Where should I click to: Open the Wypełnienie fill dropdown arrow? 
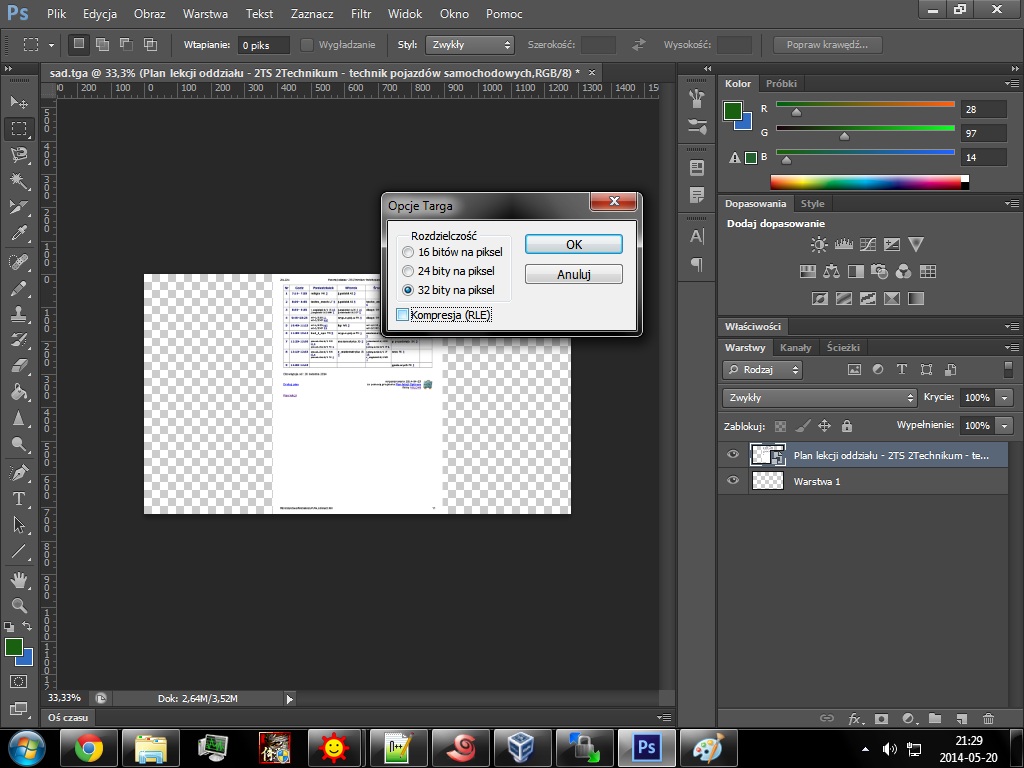1004,425
